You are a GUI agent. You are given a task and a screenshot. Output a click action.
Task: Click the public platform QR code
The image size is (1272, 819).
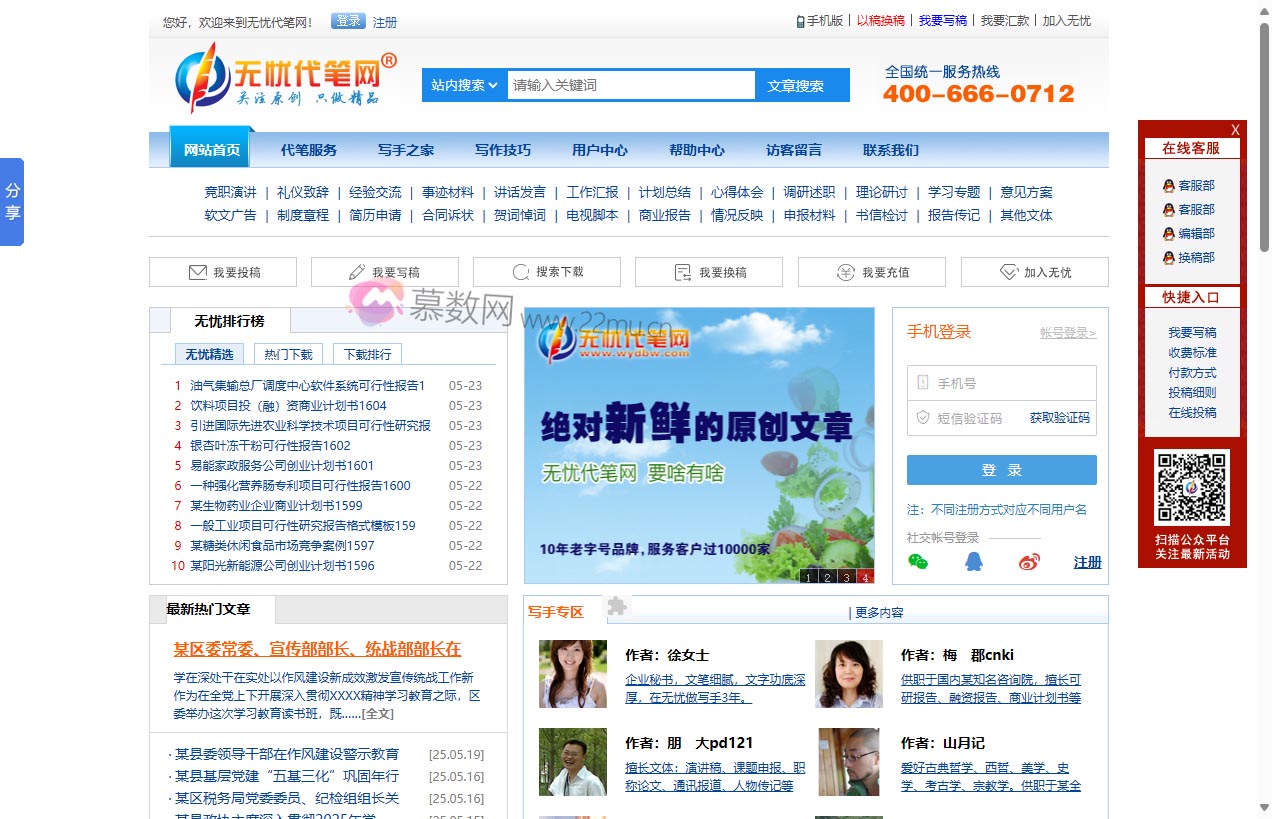coord(1192,488)
